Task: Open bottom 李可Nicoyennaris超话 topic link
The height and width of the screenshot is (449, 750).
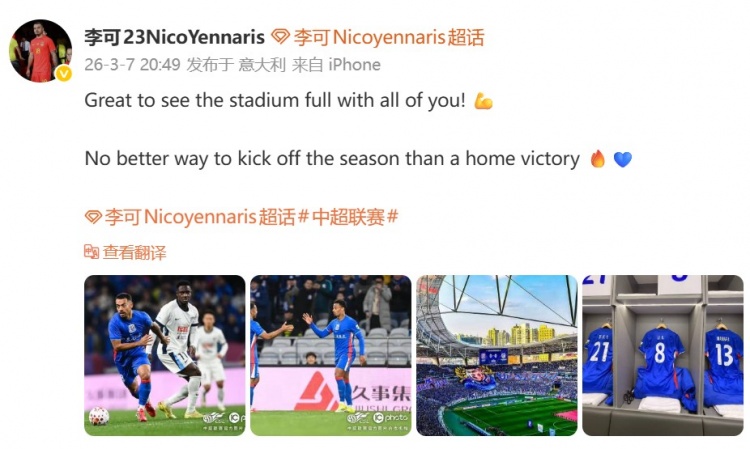Action: (x=200, y=217)
